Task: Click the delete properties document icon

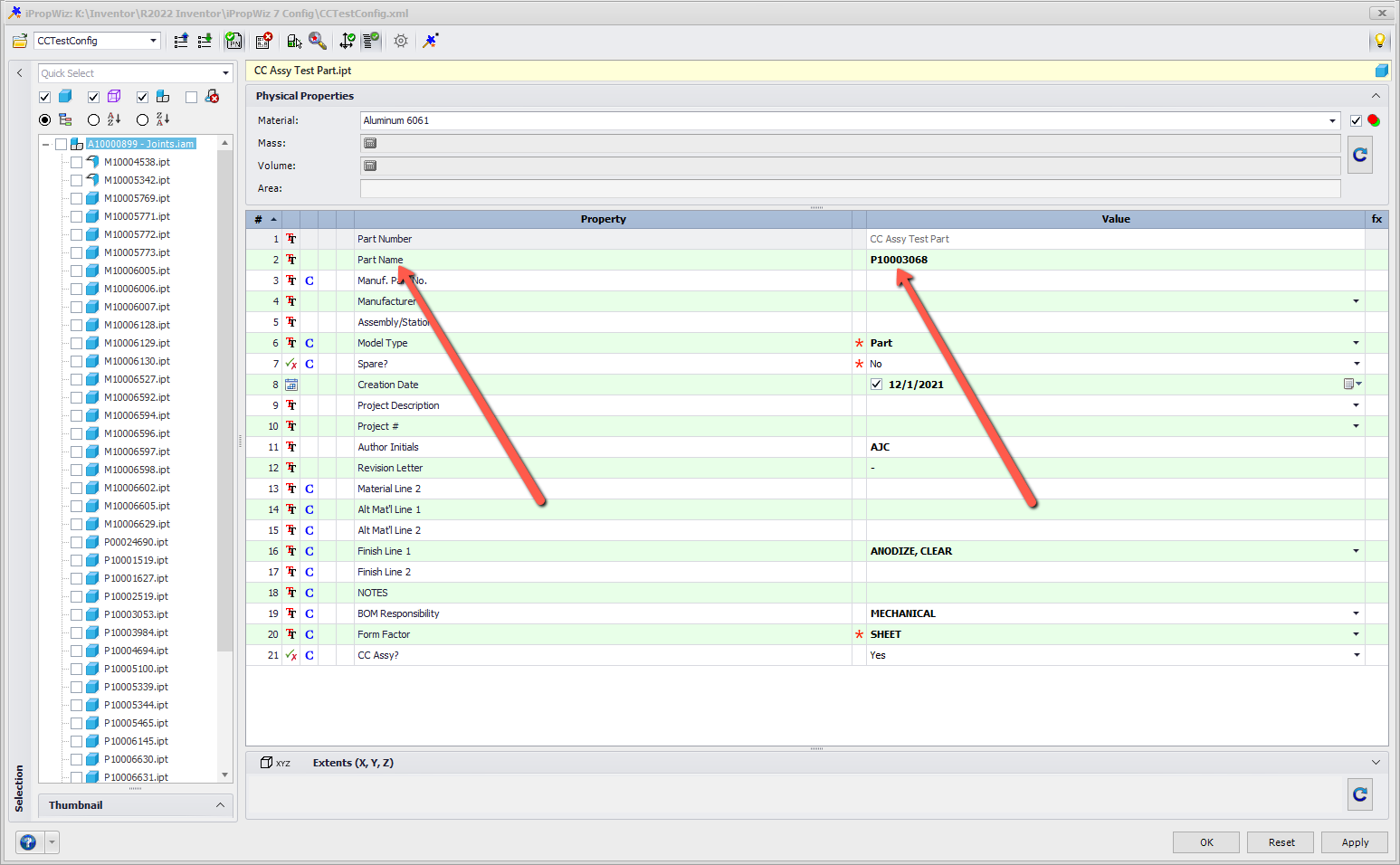Action: coord(262,41)
